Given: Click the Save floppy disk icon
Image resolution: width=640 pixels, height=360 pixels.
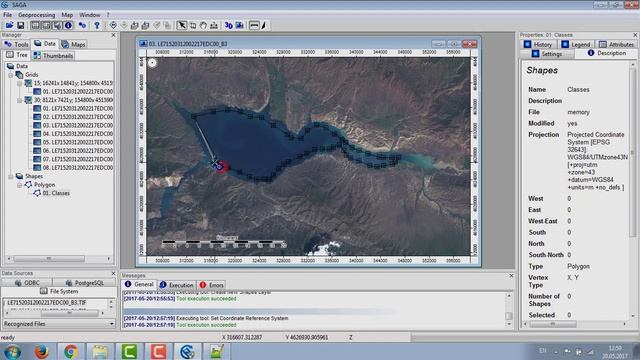Looking at the screenshot, I should 20,25.
